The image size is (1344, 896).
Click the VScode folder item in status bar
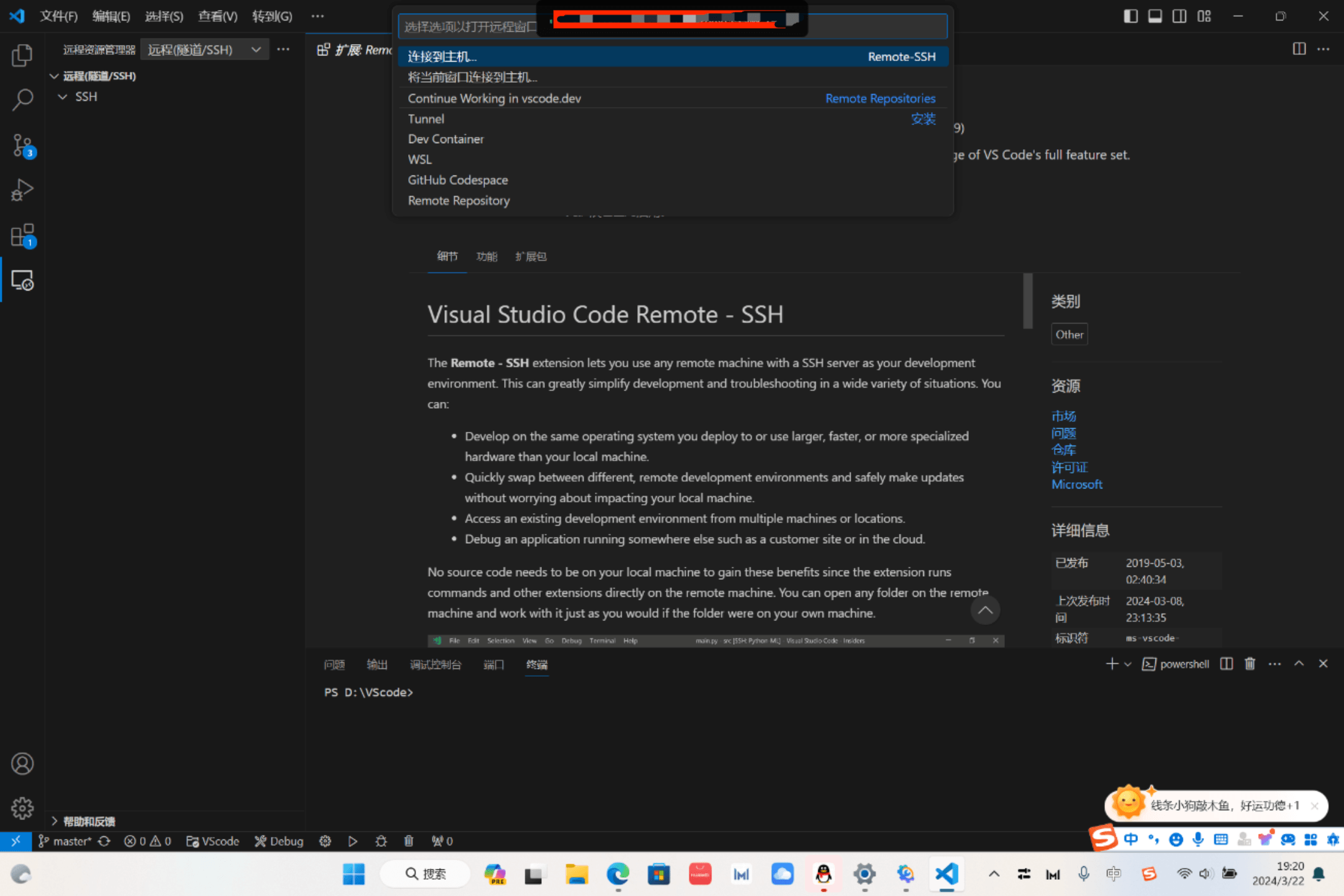(213, 841)
